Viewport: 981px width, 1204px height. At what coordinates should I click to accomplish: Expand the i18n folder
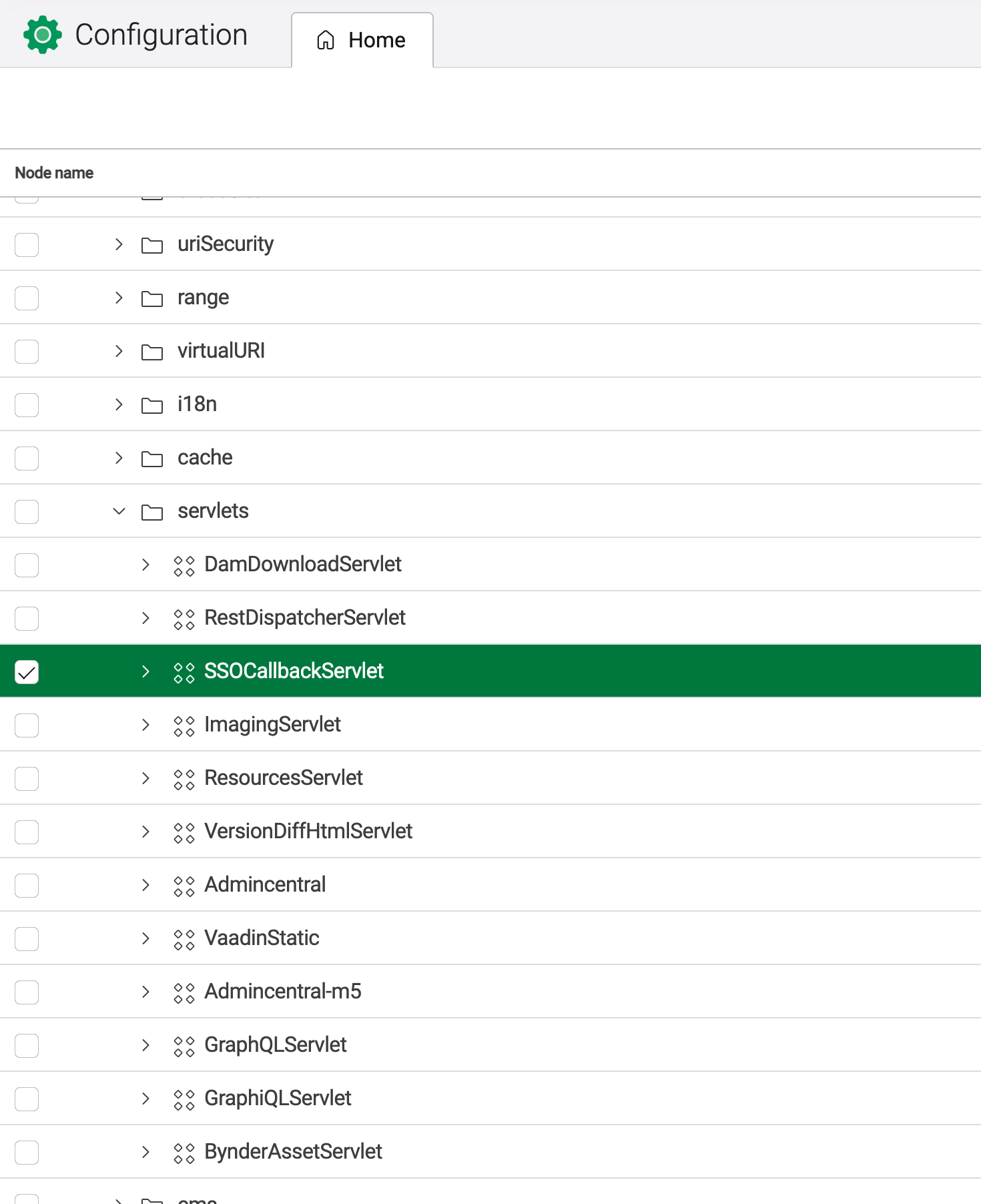coord(119,404)
